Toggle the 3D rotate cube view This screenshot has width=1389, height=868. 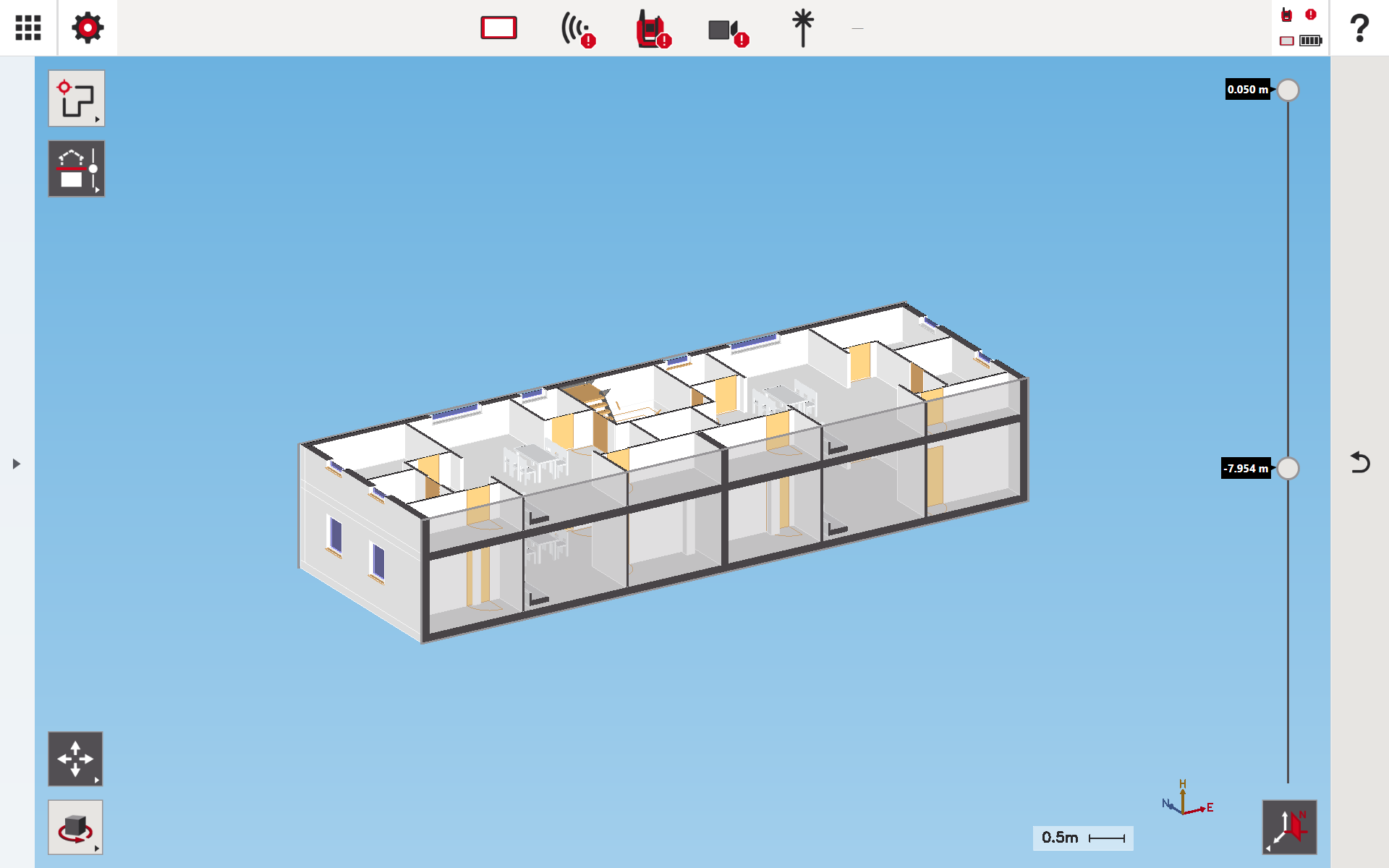75,827
